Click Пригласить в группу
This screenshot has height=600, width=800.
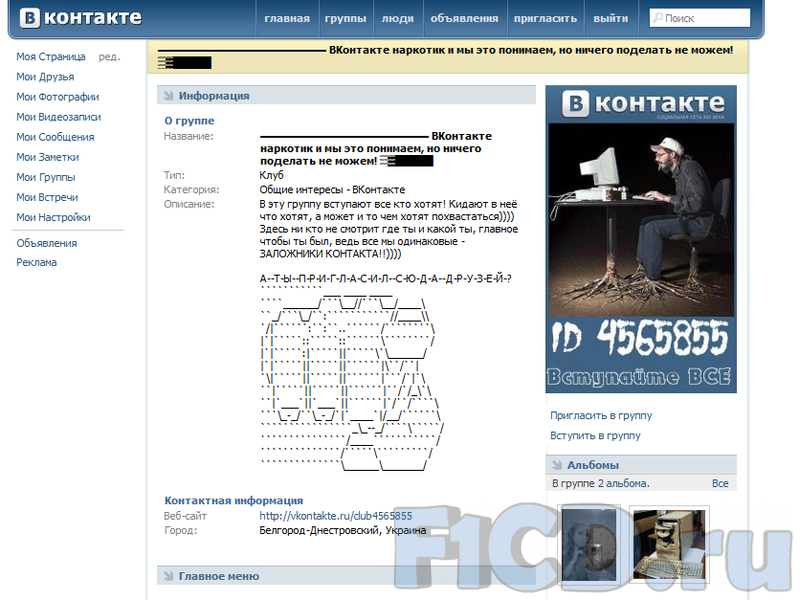point(601,415)
